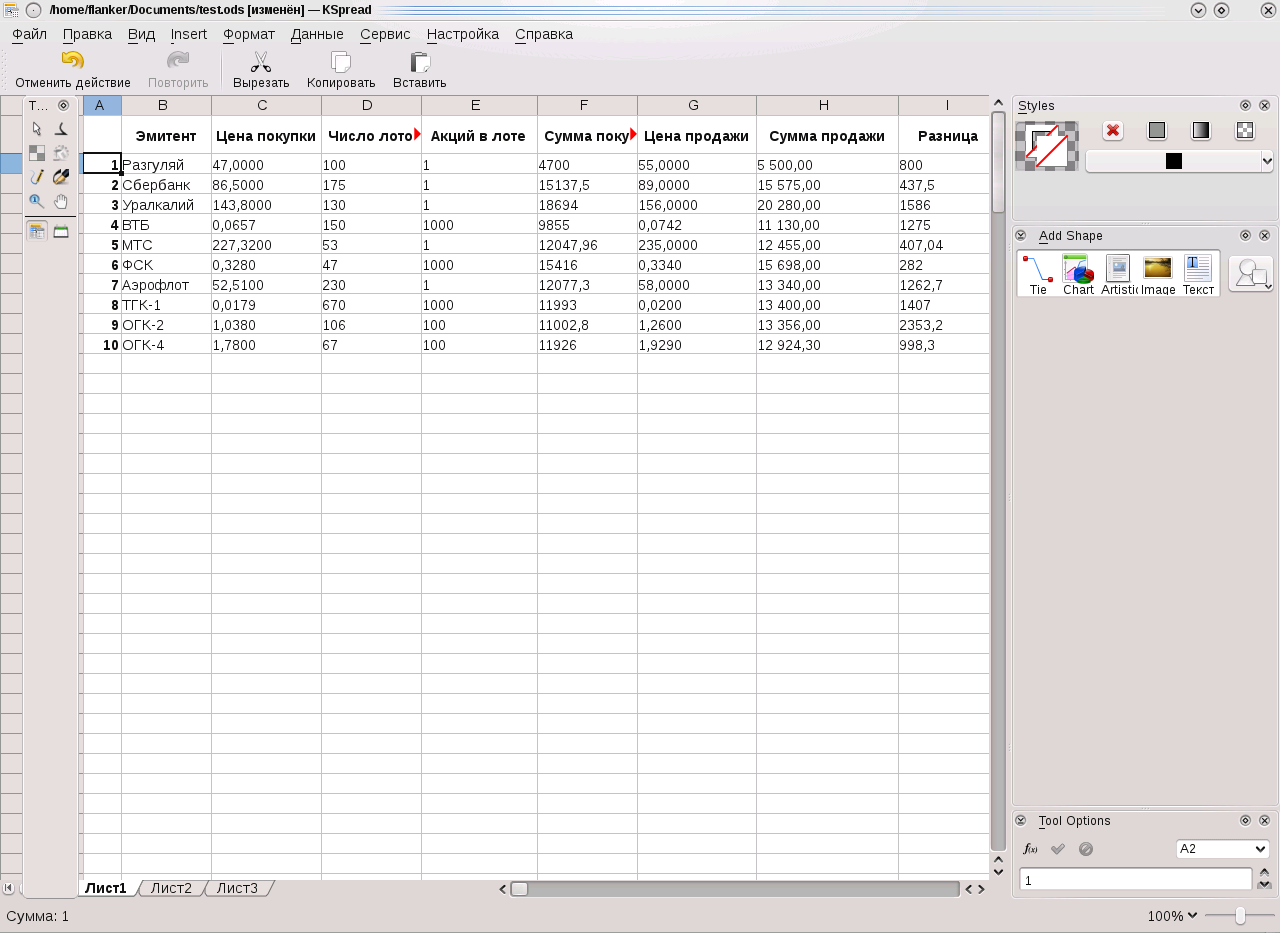Select the green calendar tool in toolbox
The image size is (1280, 933).
pos(61,231)
